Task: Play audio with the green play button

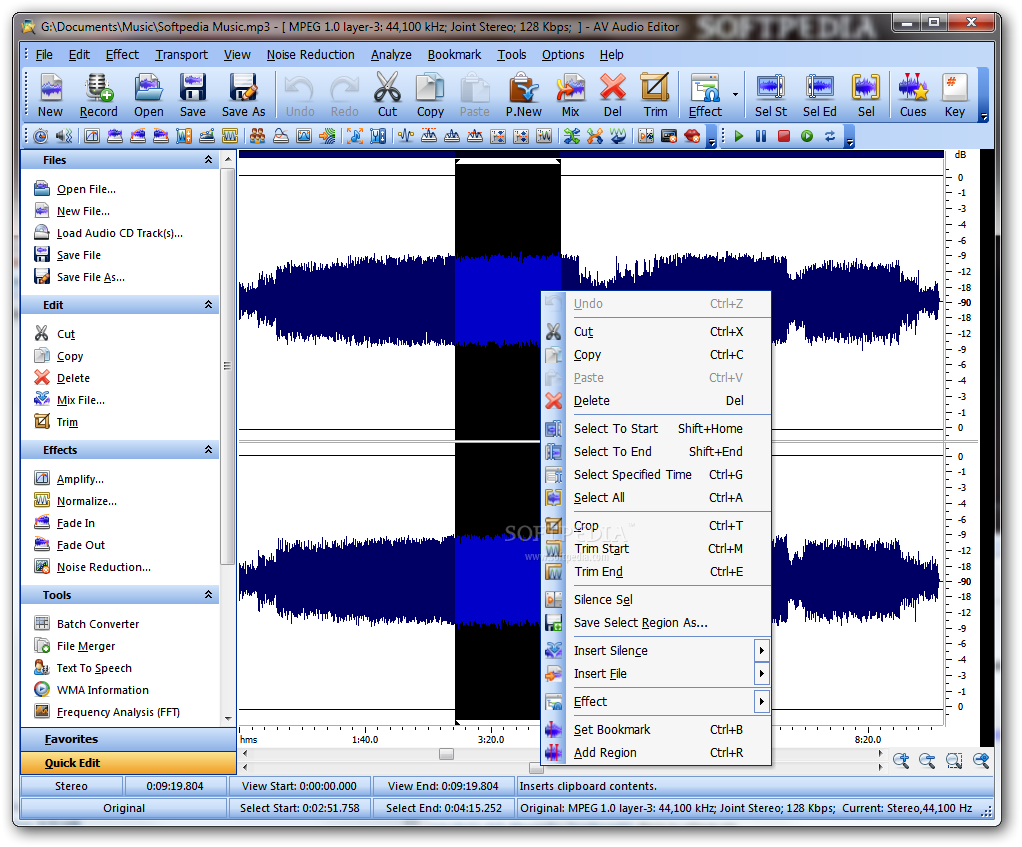Action: 738,136
